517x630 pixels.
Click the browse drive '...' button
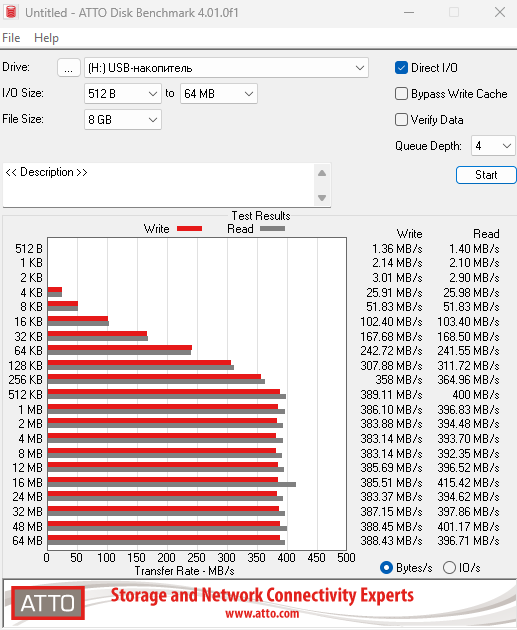click(x=69, y=68)
